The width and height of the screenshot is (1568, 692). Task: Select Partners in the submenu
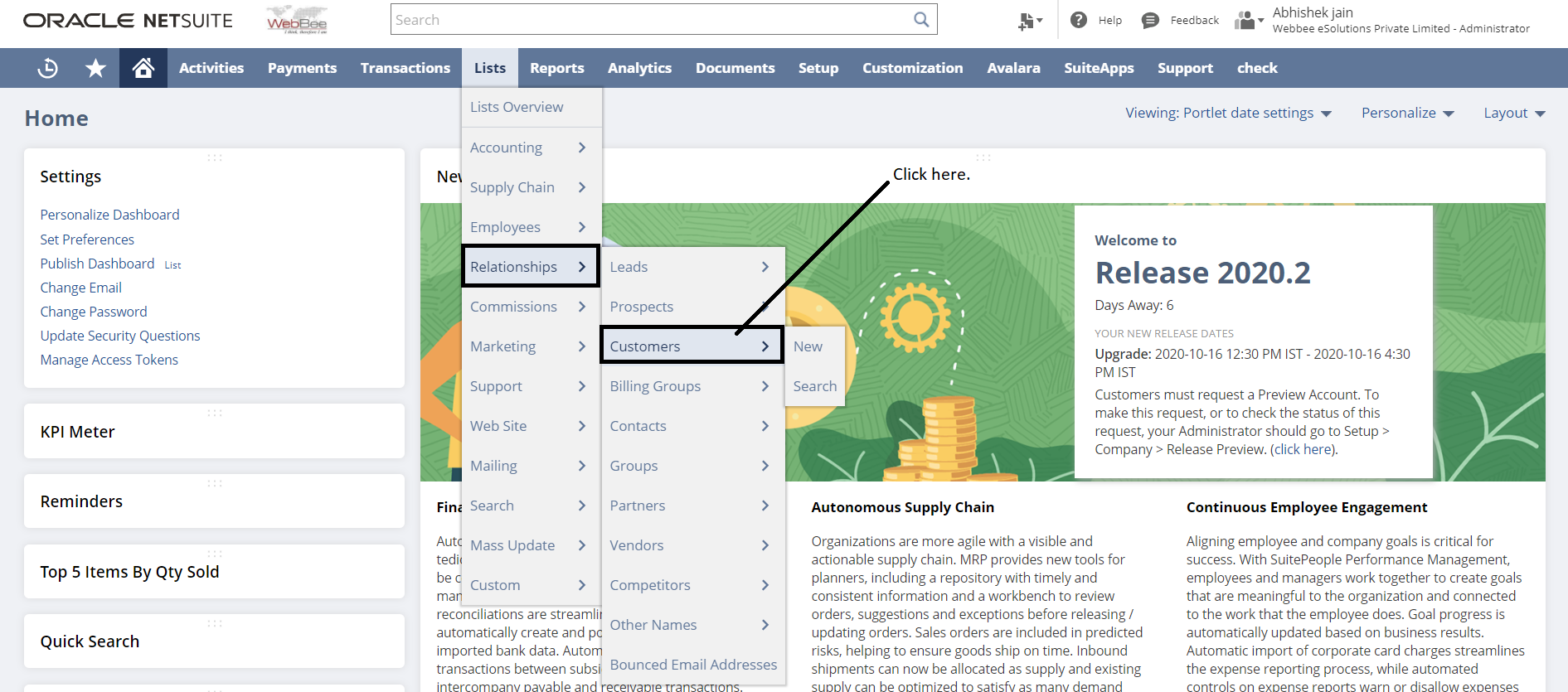tap(693, 506)
